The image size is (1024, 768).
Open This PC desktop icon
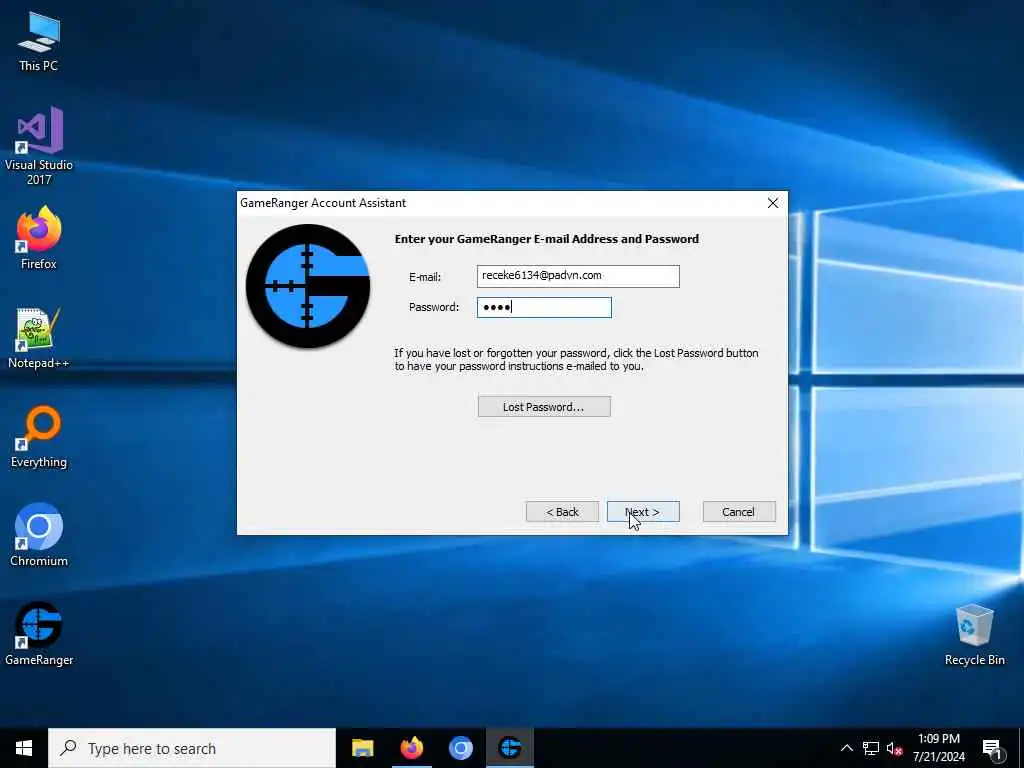(39, 40)
